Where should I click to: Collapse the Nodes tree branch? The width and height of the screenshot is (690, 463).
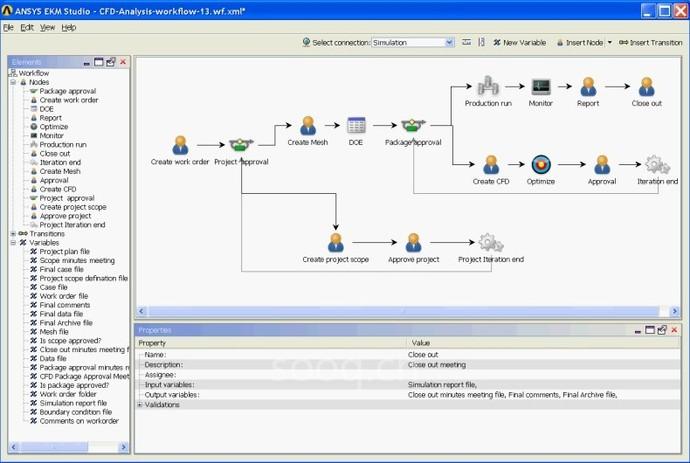tap(13, 82)
